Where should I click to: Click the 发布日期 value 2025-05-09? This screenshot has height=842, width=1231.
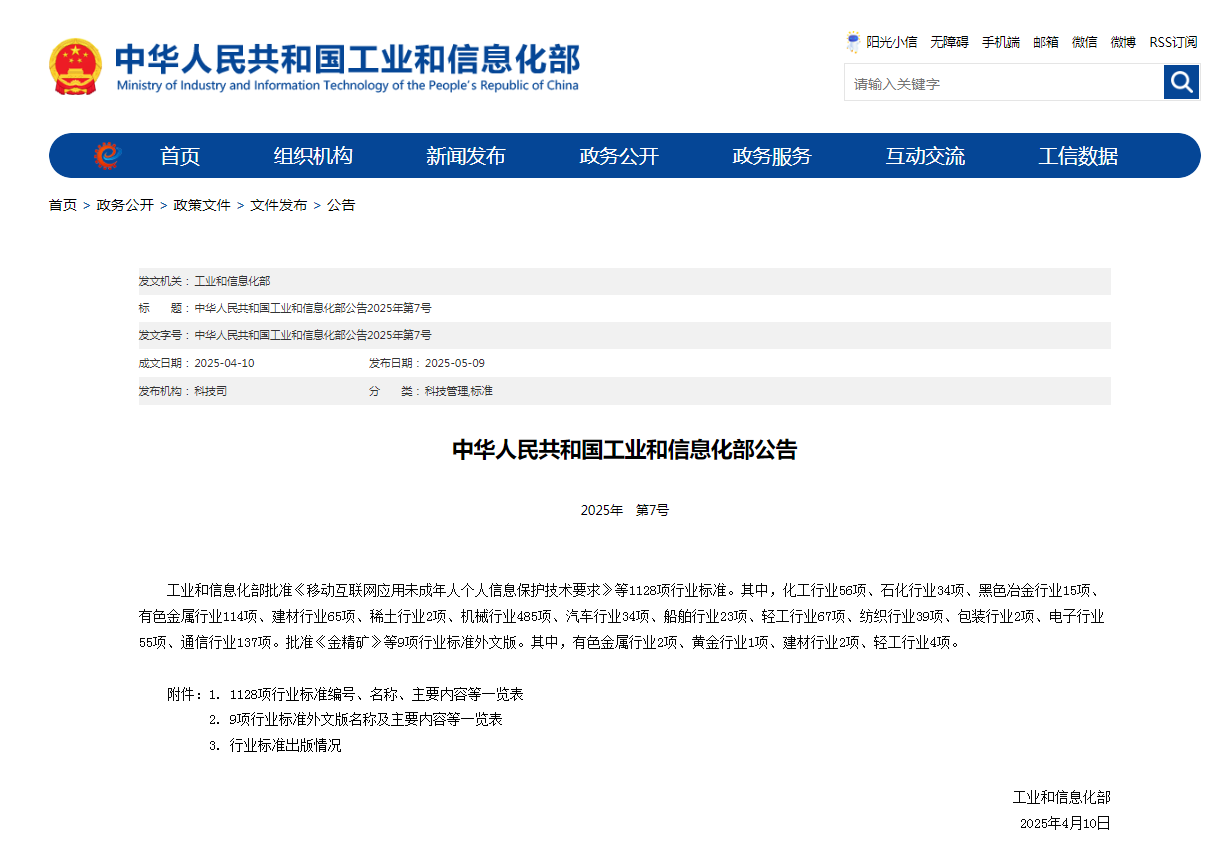point(455,363)
